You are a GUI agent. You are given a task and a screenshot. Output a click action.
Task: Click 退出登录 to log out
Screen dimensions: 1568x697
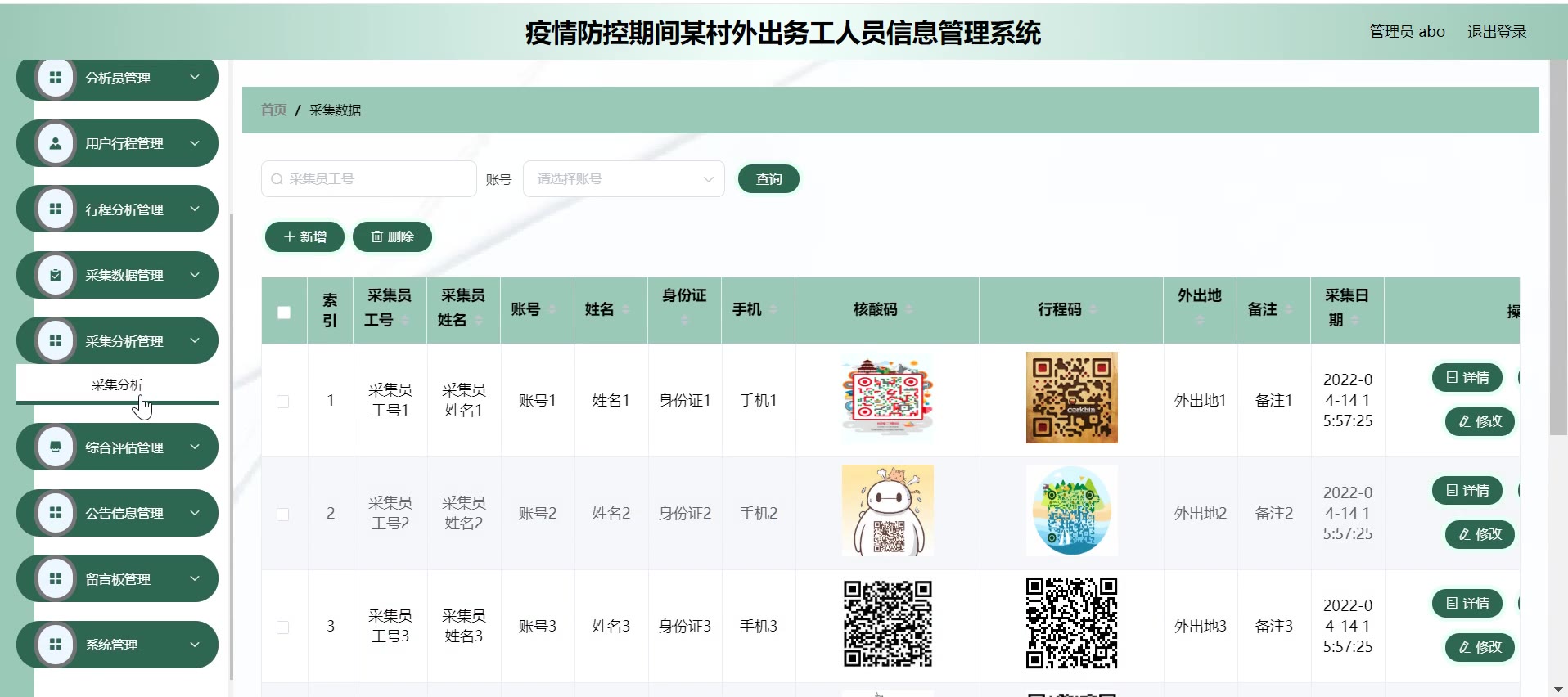click(1497, 32)
